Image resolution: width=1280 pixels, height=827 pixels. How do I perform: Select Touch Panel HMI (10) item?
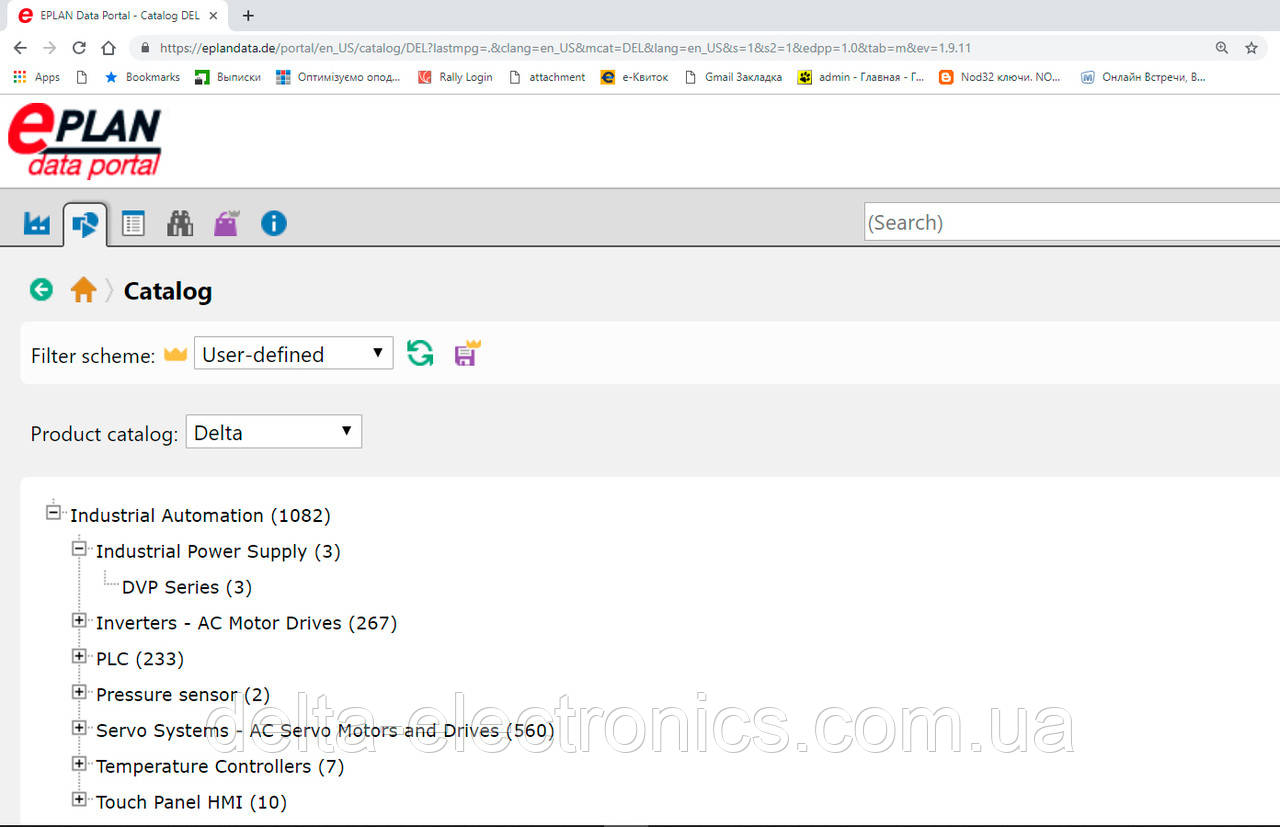coord(191,802)
